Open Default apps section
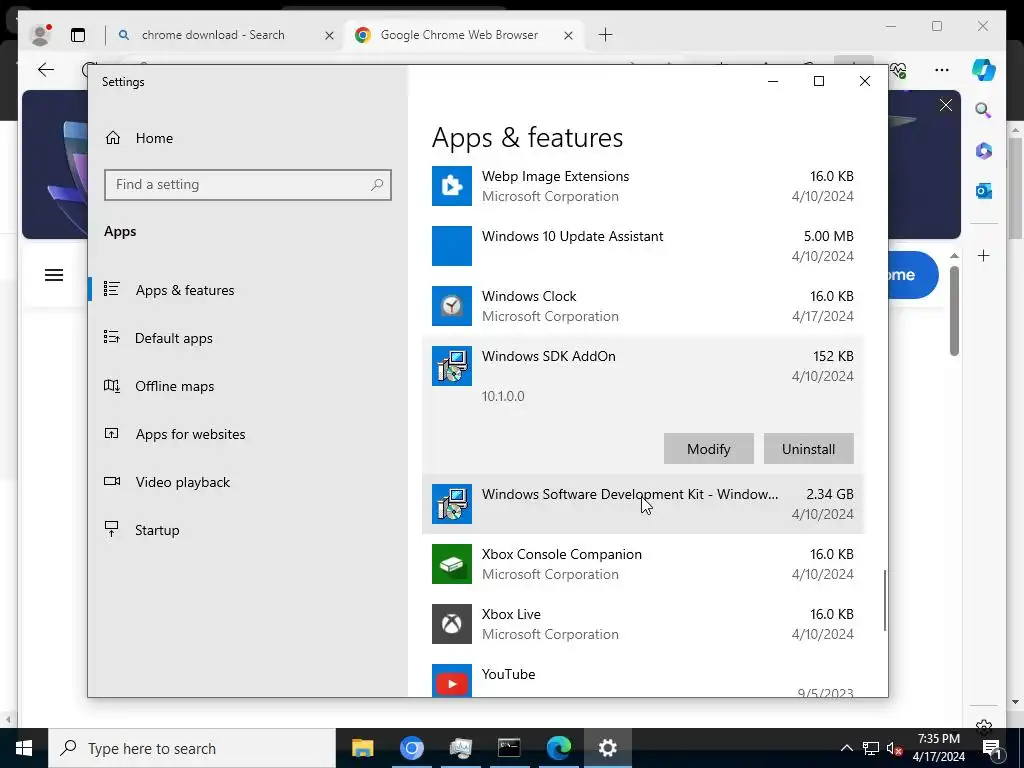Image resolution: width=1024 pixels, height=768 pixels. 174,338
